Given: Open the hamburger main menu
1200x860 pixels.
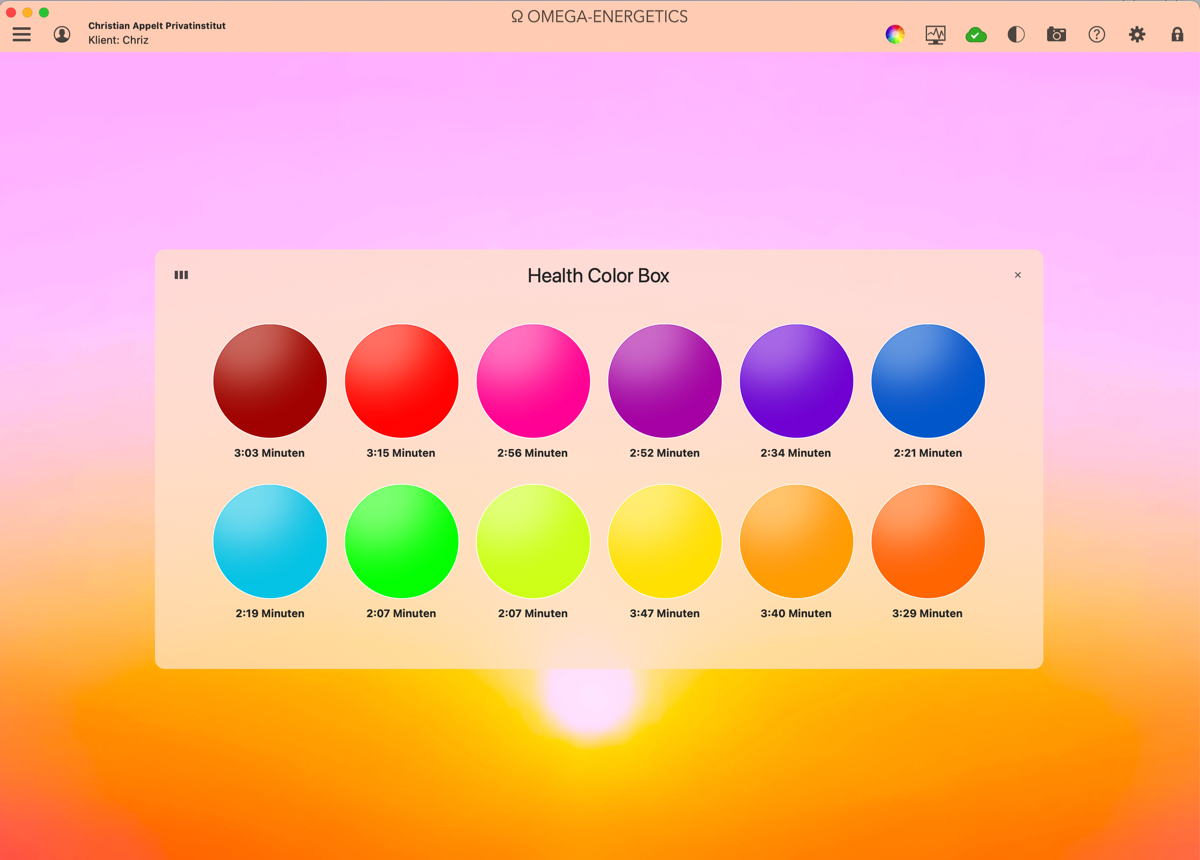Looking at the screenshot, I should point(21,34).
